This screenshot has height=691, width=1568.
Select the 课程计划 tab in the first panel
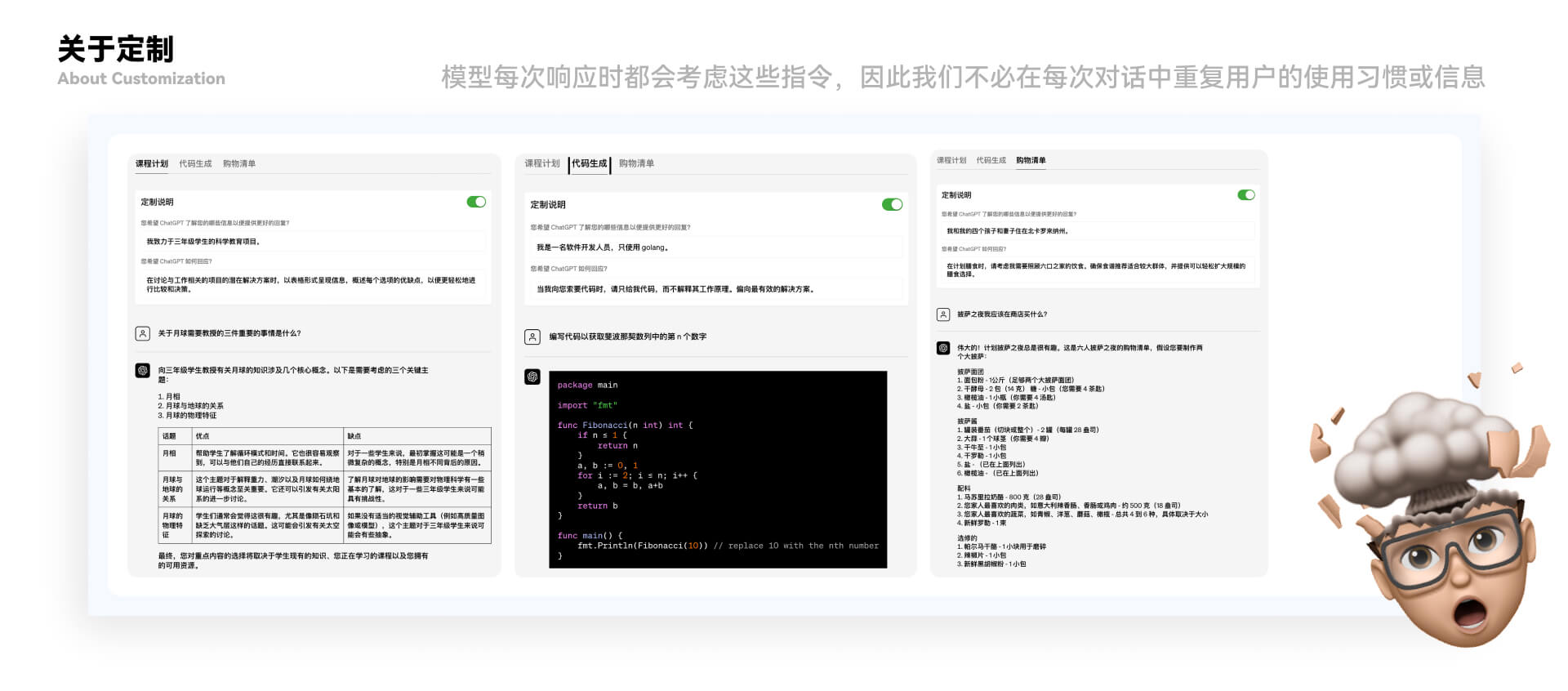(152, 163)
